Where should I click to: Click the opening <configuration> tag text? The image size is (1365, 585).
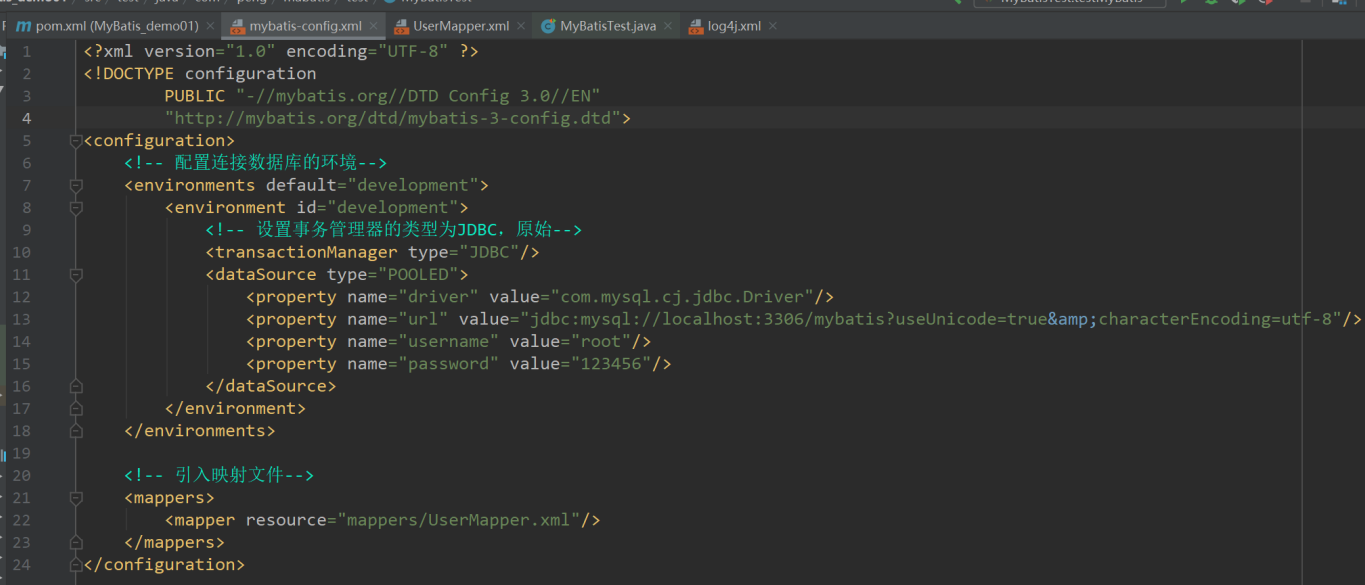coord(160,141)
